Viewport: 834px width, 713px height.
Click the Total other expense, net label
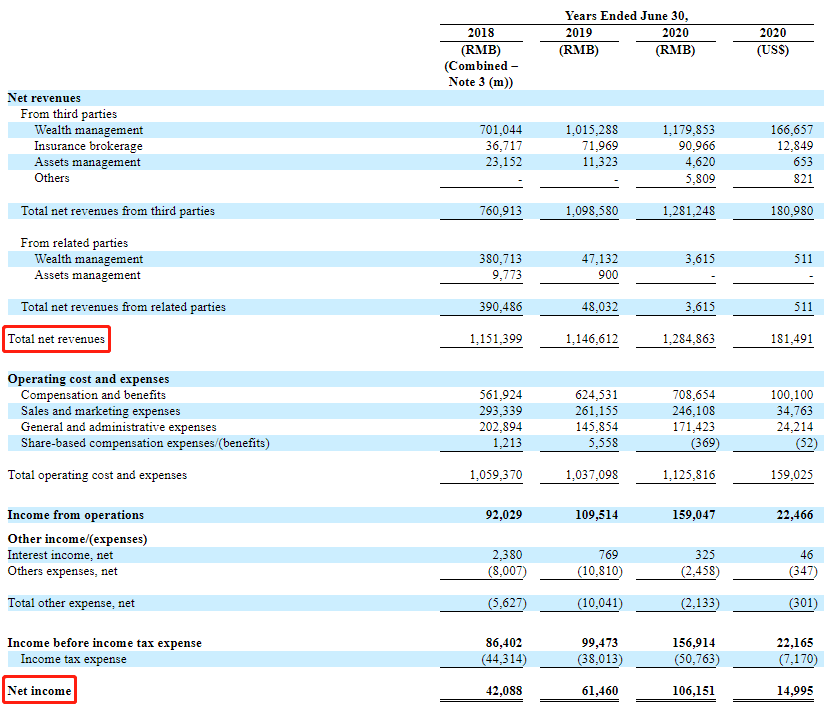[x=71, y=603]
